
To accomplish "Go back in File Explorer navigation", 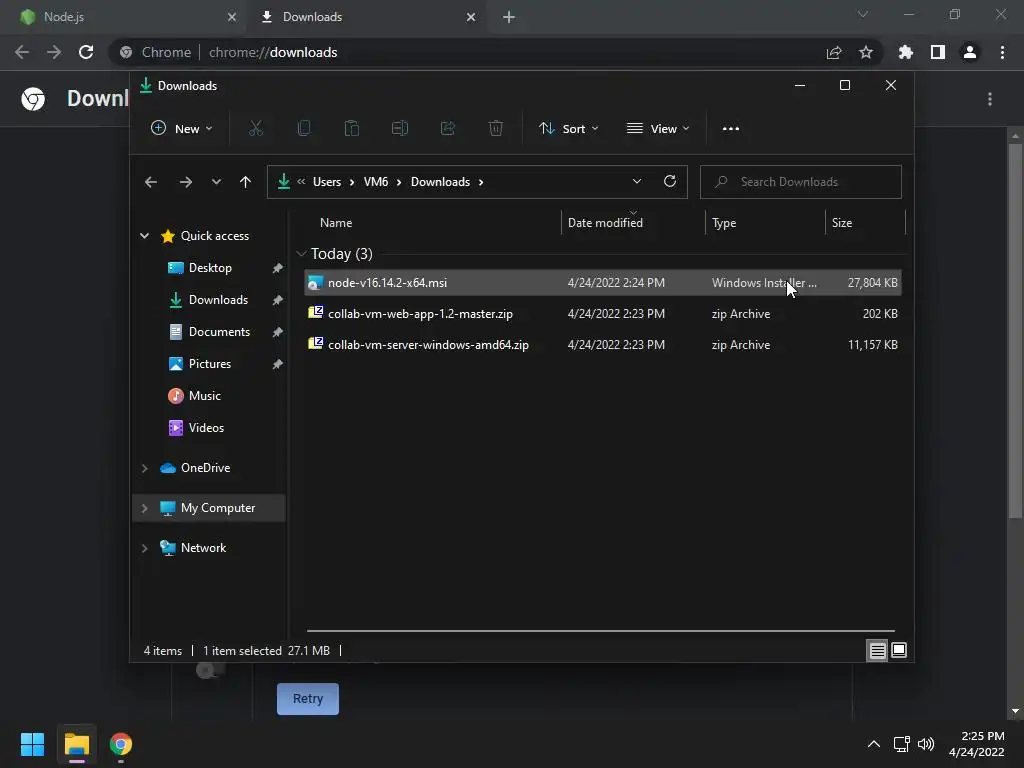I will point(151,182).
